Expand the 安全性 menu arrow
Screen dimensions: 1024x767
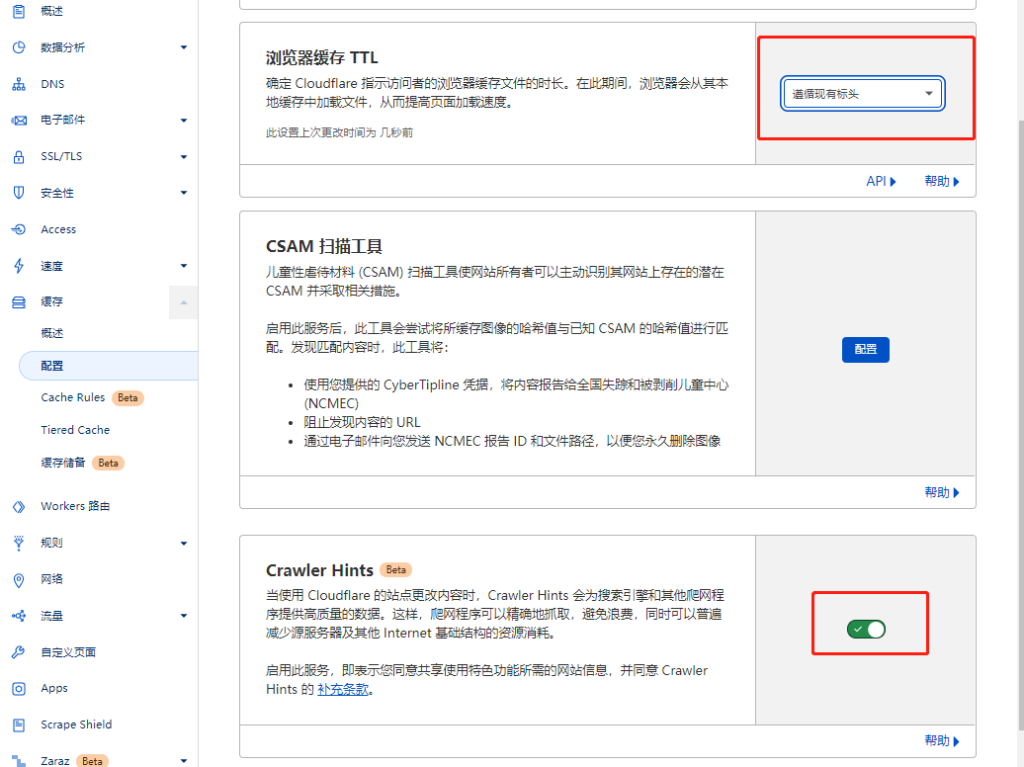[183, 193]
